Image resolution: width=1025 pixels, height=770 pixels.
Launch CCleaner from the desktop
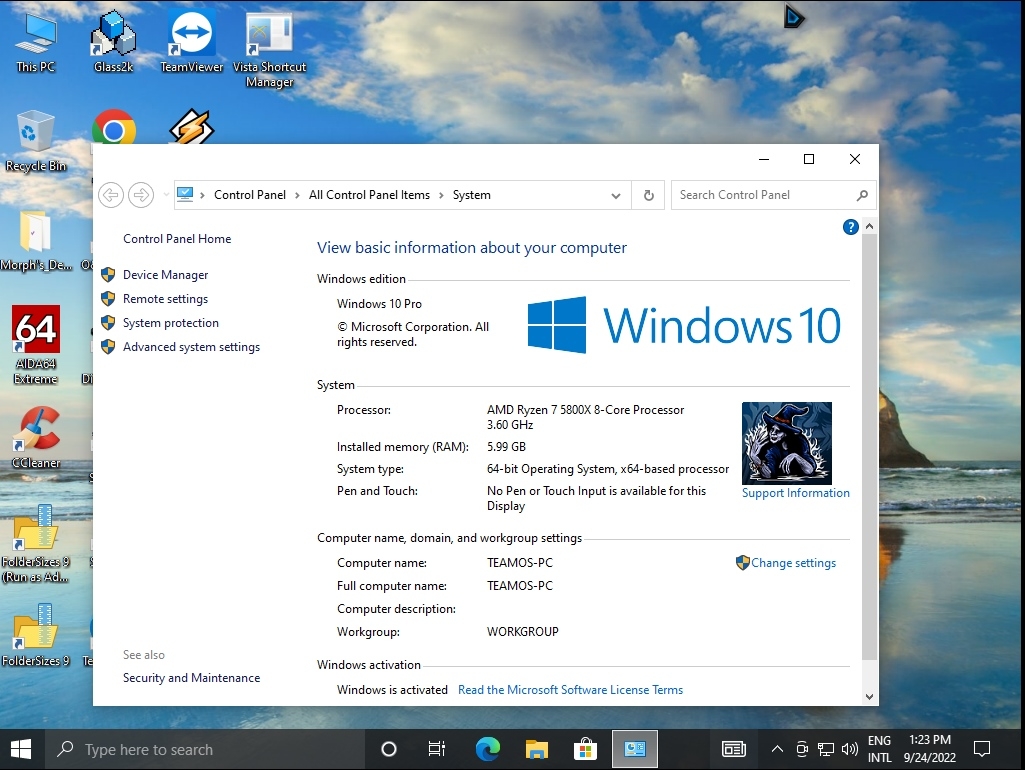pyautogui.click(x=36, y=437)
